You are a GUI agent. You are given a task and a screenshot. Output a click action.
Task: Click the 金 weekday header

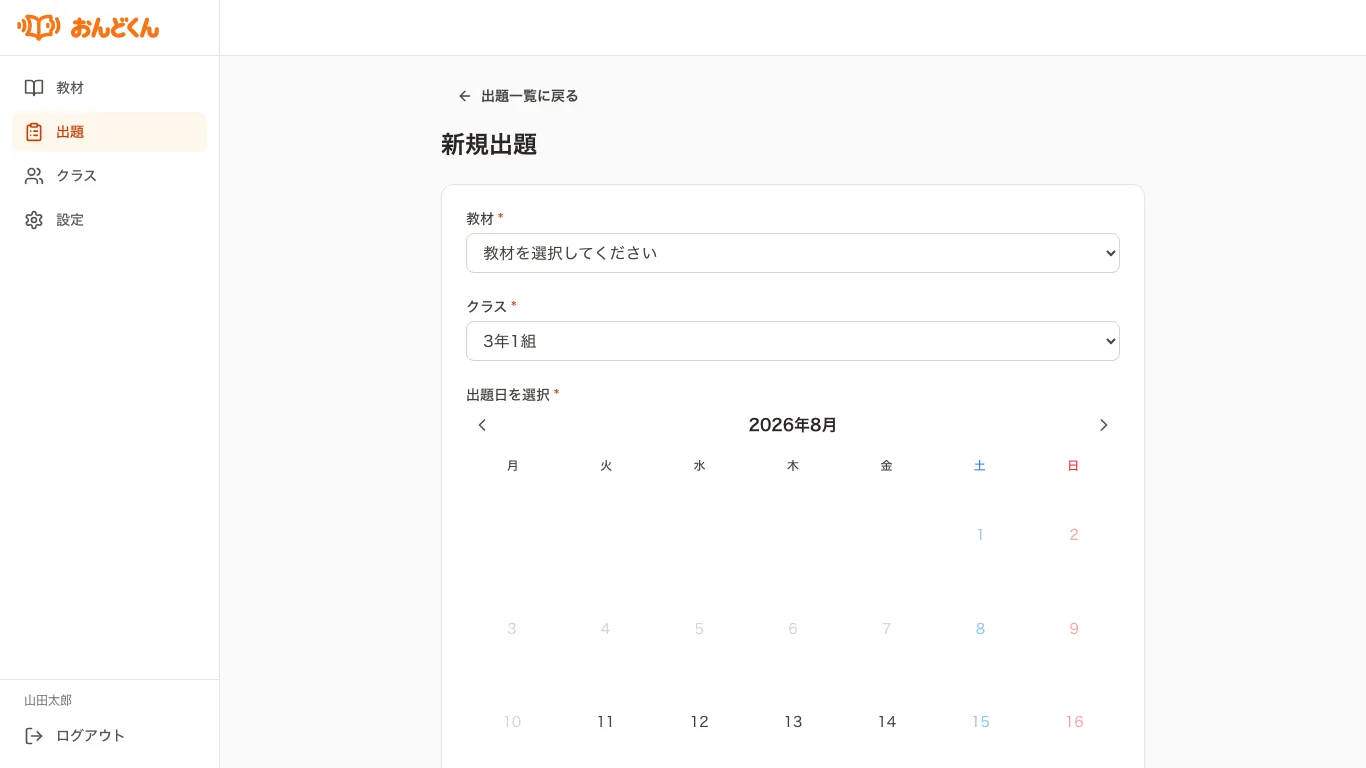pyautogui.click(x=887, y=466)
